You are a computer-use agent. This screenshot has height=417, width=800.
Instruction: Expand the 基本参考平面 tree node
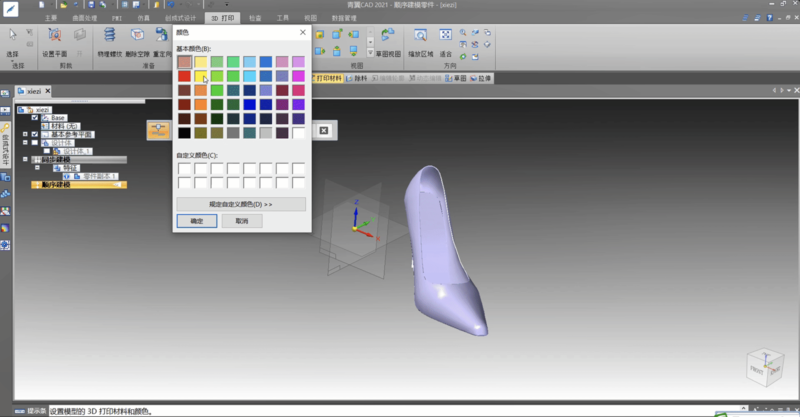25,134
